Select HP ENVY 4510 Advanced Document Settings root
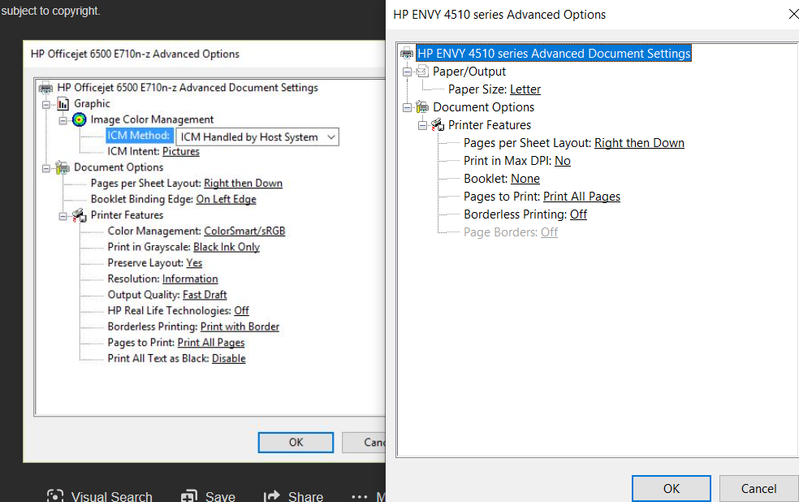 [553, 53]
